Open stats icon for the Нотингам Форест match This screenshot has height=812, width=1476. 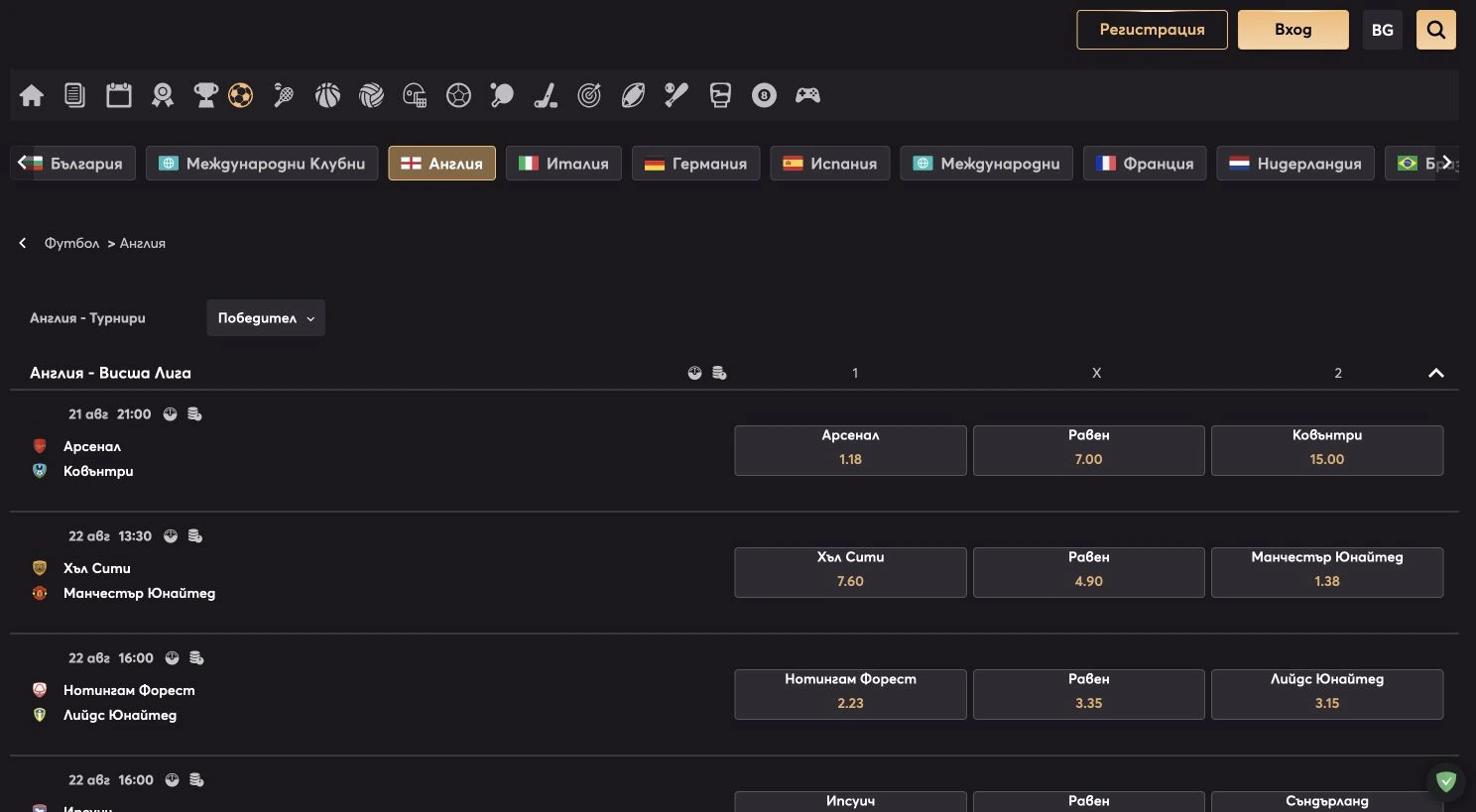pos(172,658)
